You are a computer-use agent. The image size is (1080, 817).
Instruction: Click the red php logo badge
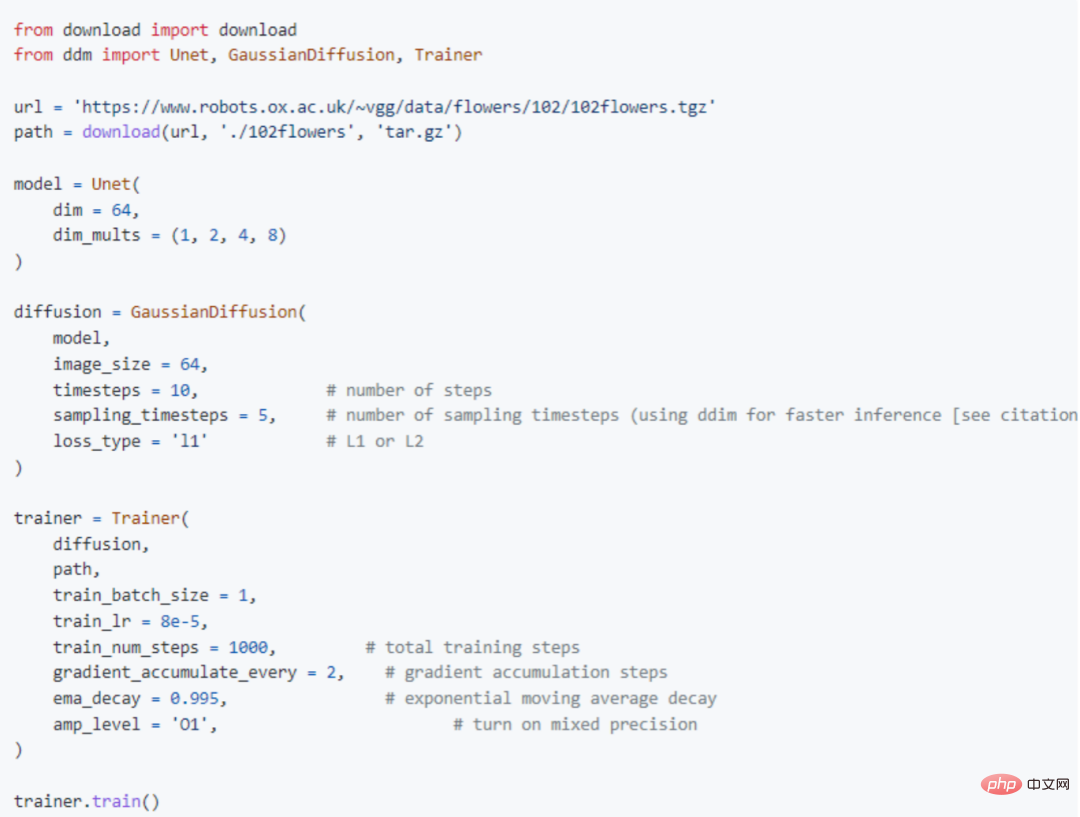(x=1001, y=784)
